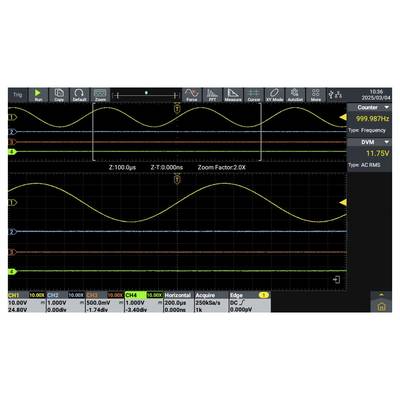Switch to XY Mode icon
The width and height of the screenshot is (400, 400).
pyautogui.click(x=274, y=95)
